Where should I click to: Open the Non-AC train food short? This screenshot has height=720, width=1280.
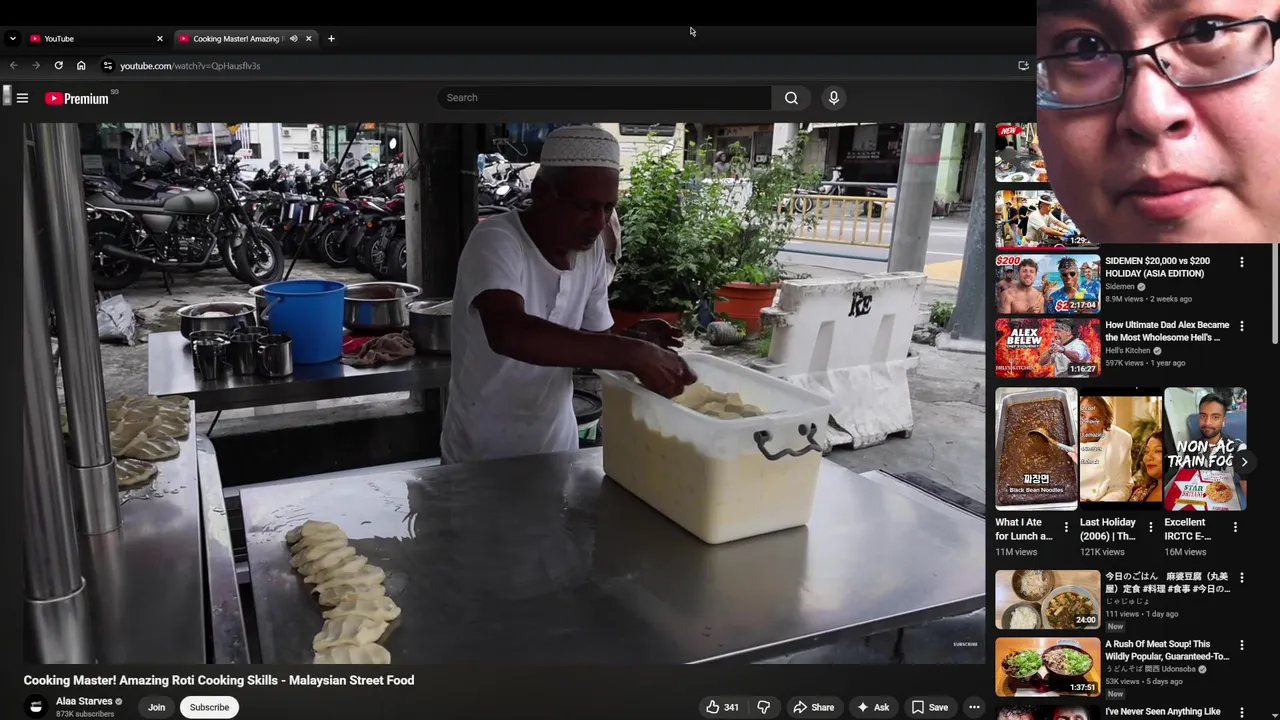click(1205, 449)
